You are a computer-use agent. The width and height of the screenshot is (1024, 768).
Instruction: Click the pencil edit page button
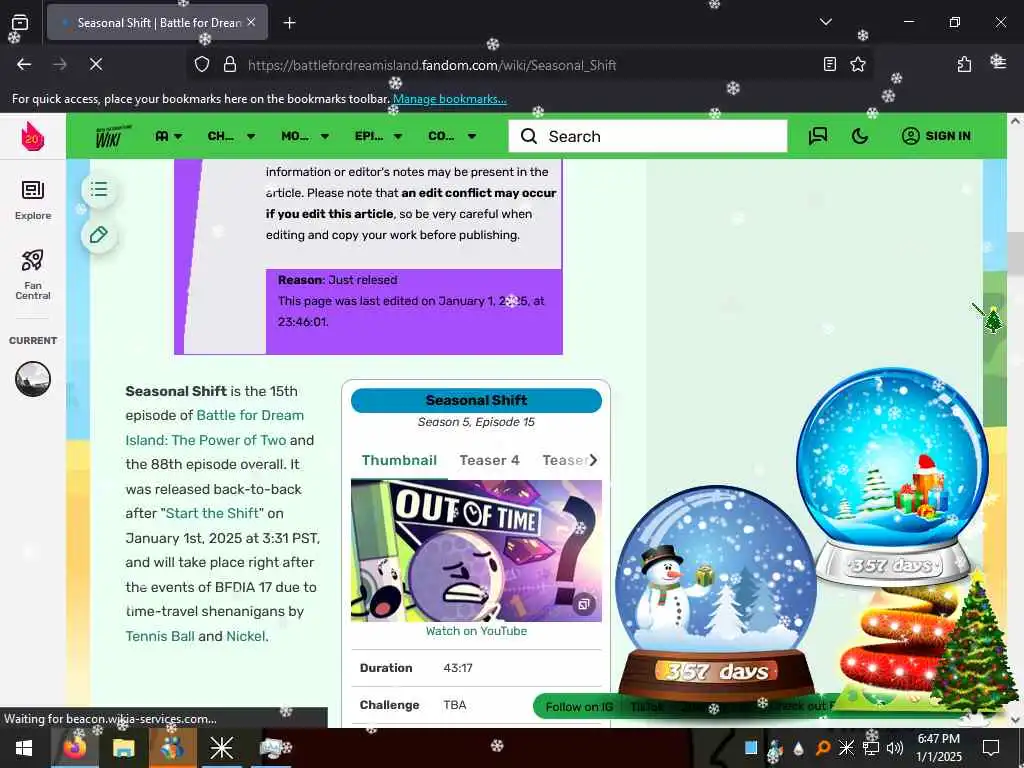(x=99, y=235)
